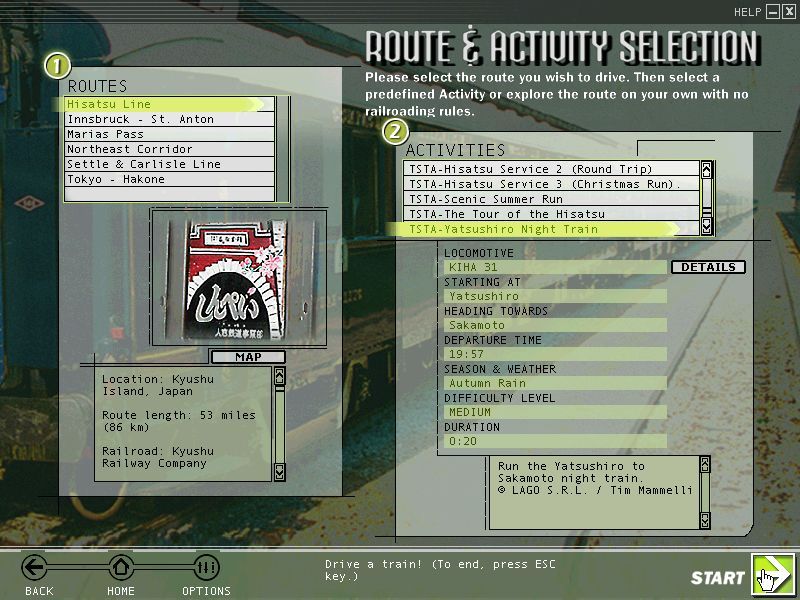This screenshot has height=600, width=800.
Task: Open the HOME screen icon
Action: point(121,569)
